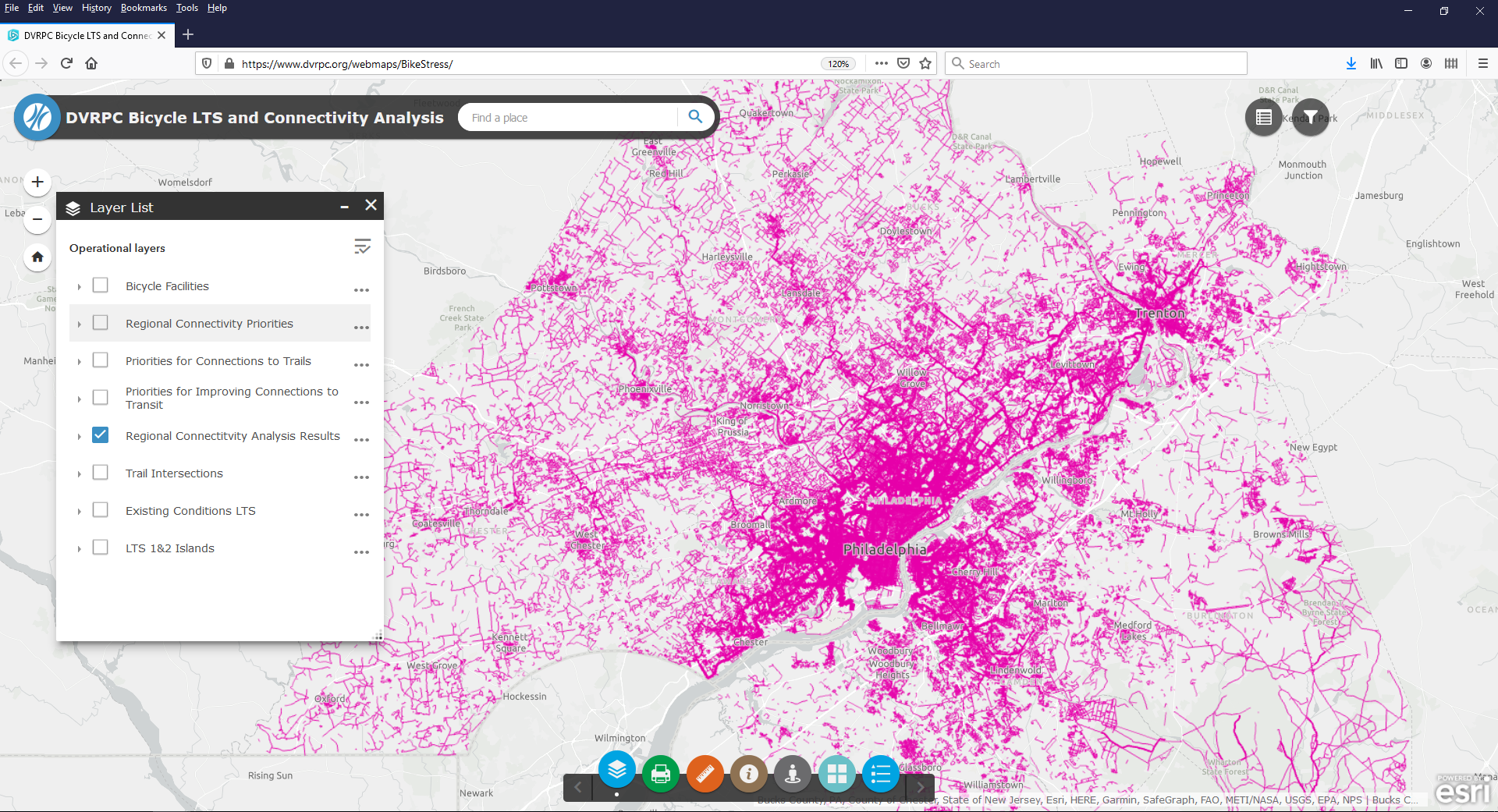Open the brown Info widget
1498x812 pixels.
[749, 774]
